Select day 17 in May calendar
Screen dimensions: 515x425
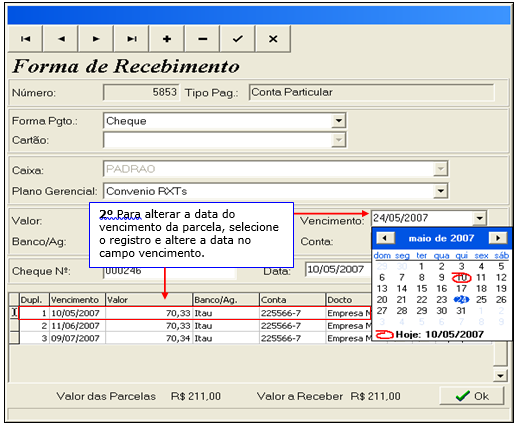pyautogui.click(x=461, y=288)
